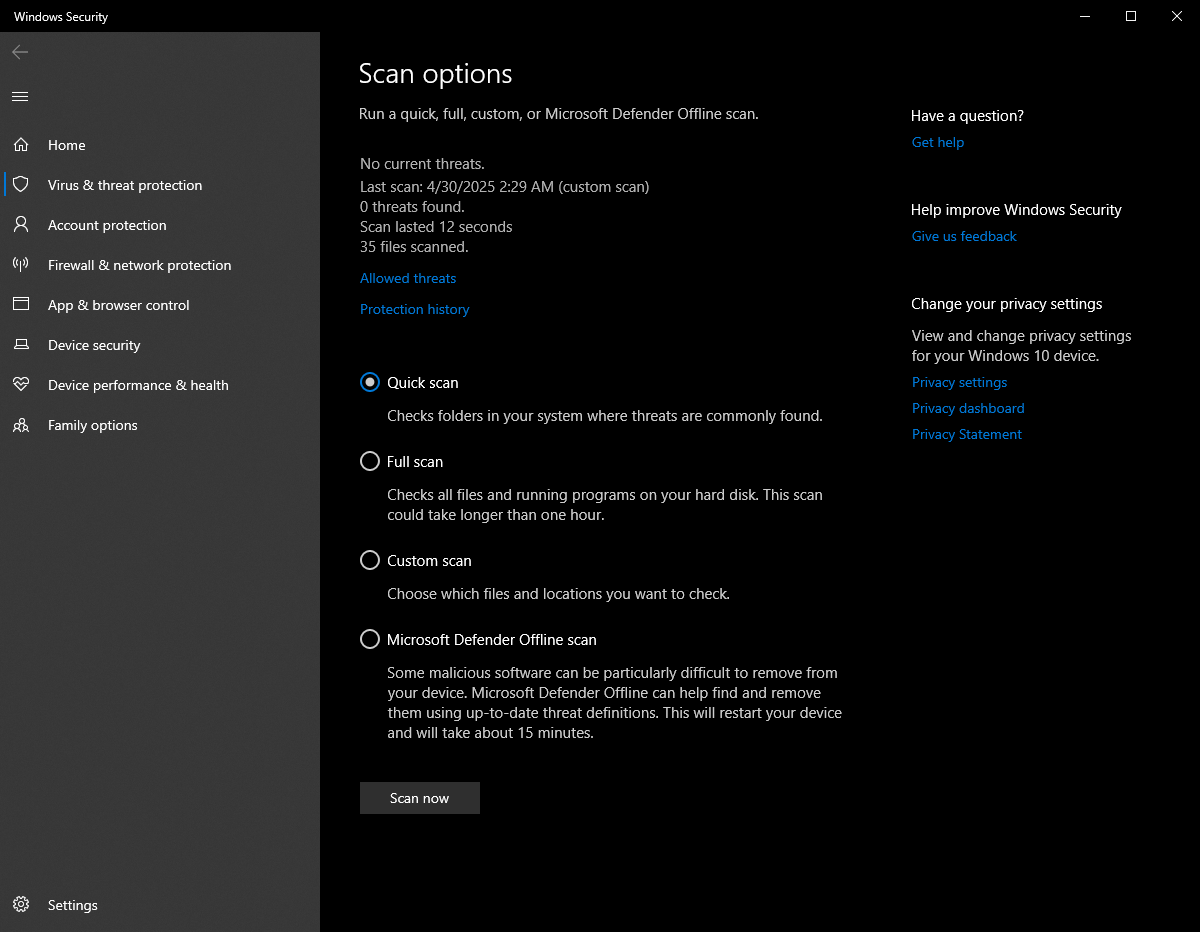The width and height of the screenshot is (1200, 932).
Task: Click the Firewall & network antenna icon
Action: [20, 265]
